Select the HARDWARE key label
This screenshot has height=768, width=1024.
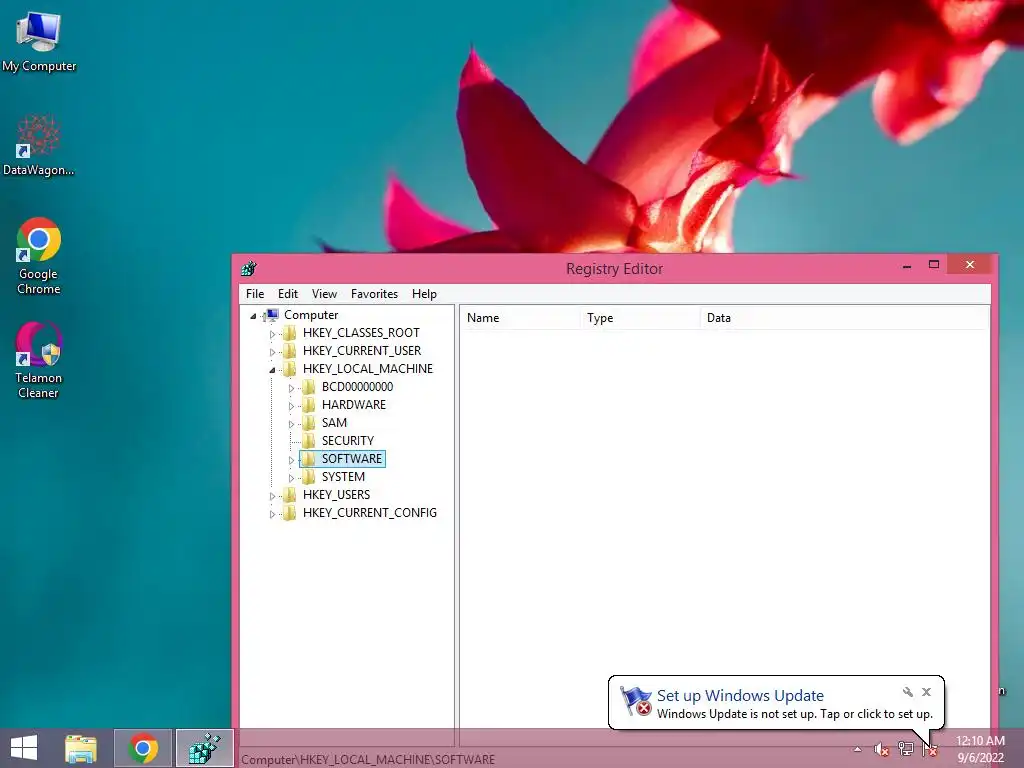(353, 405)
